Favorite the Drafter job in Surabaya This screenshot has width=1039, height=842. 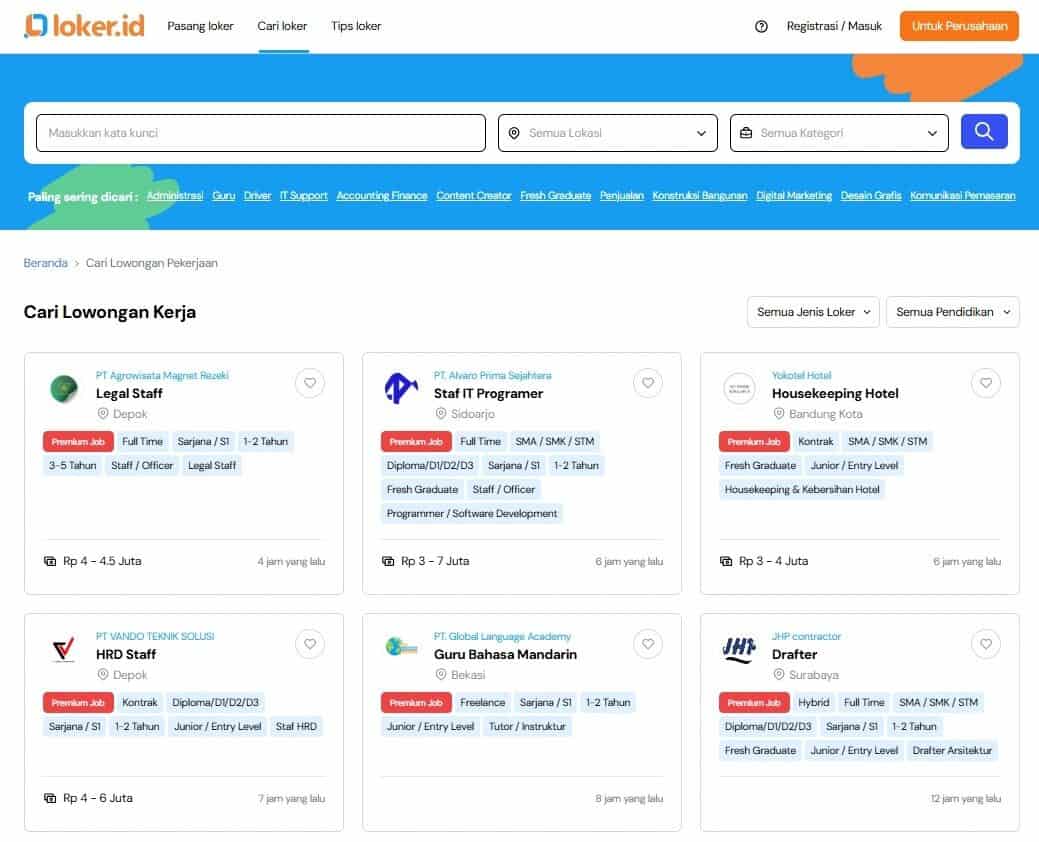point(986,644)
